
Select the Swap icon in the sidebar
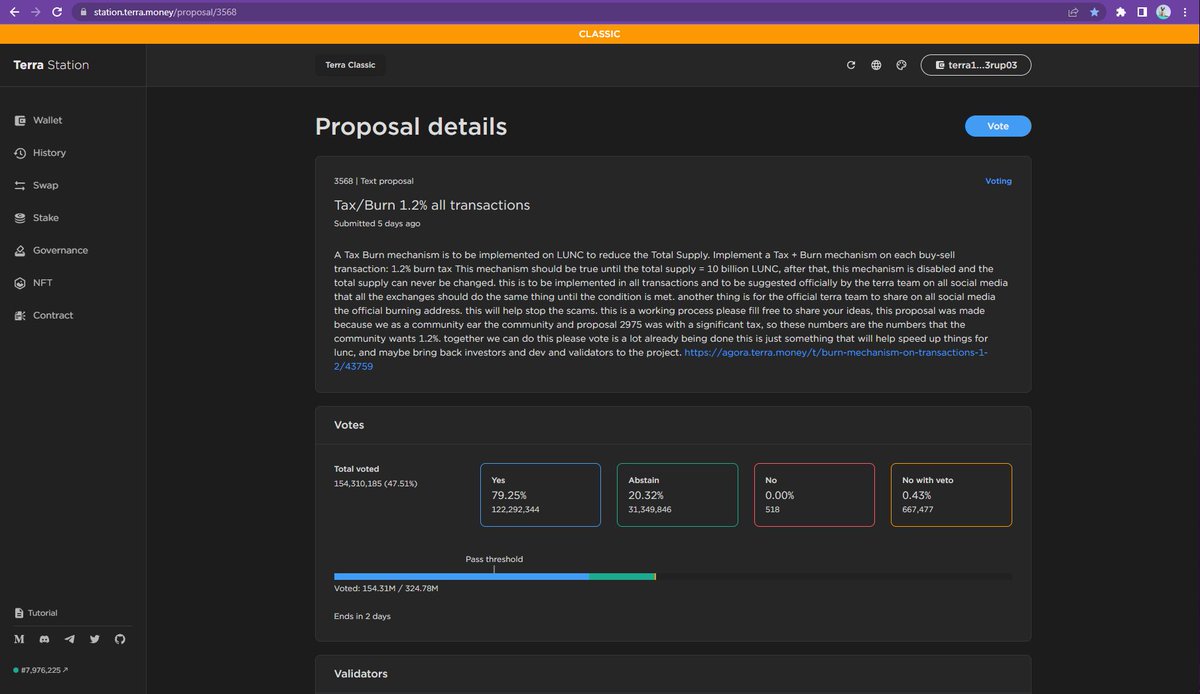19,185
